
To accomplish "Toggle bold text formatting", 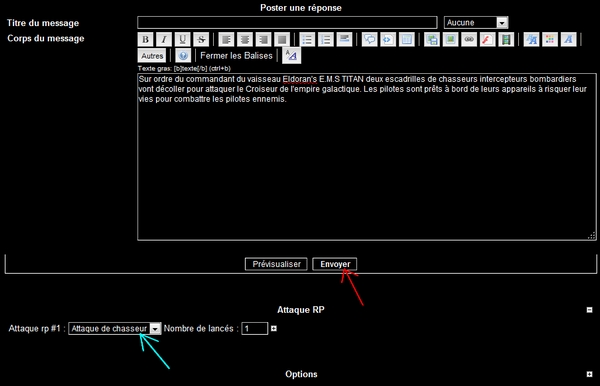I will click(x=145, y=39).
